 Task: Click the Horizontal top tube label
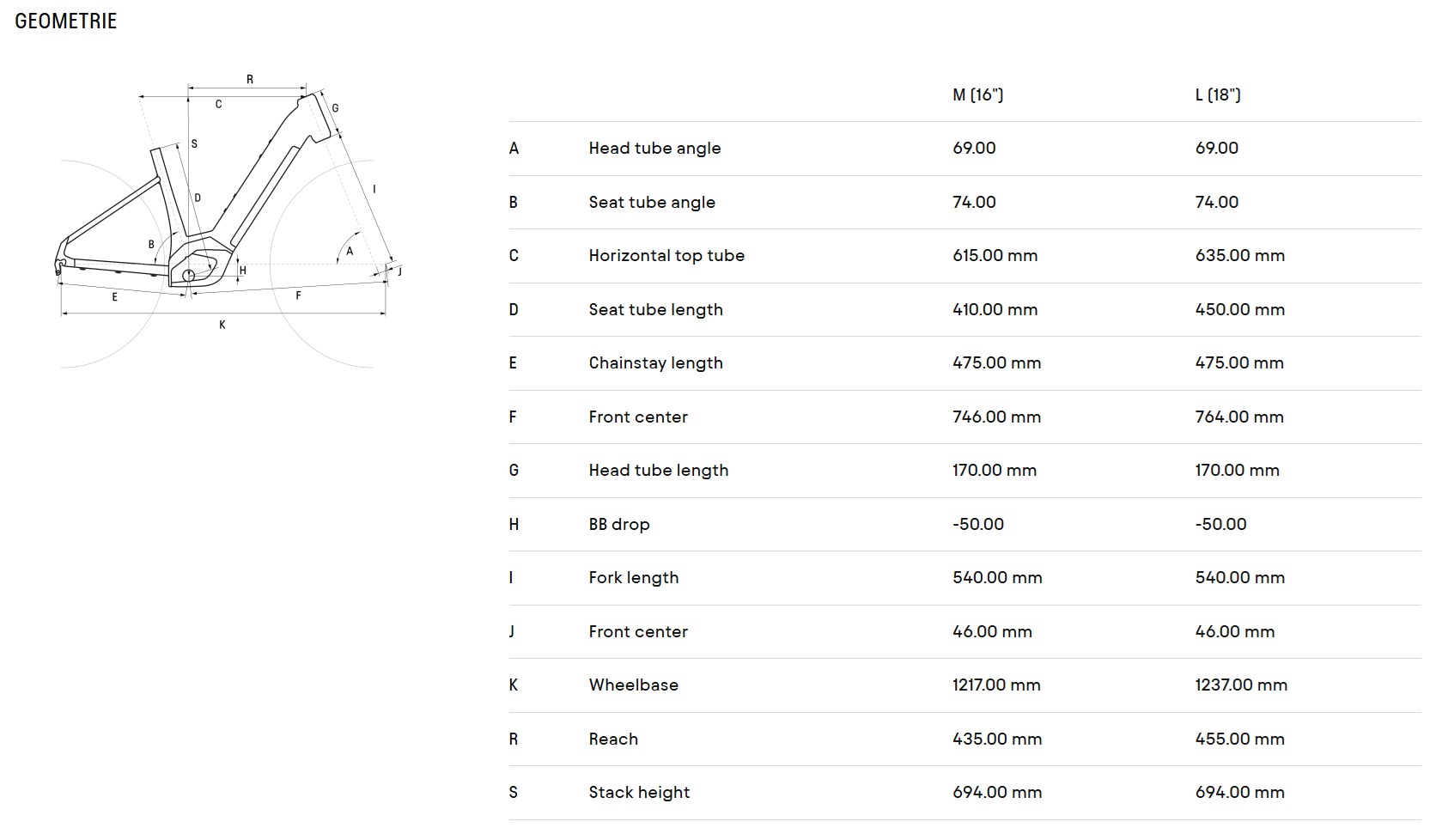666,256
